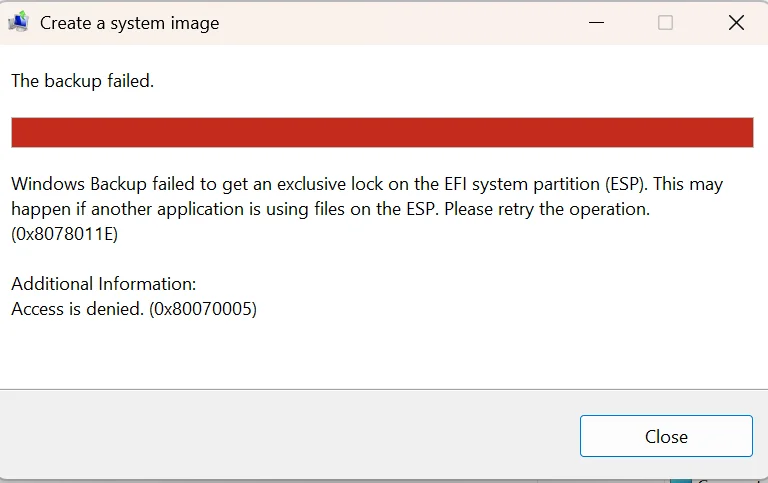Select the "The backup failed." heading

[x=82, y=81]
